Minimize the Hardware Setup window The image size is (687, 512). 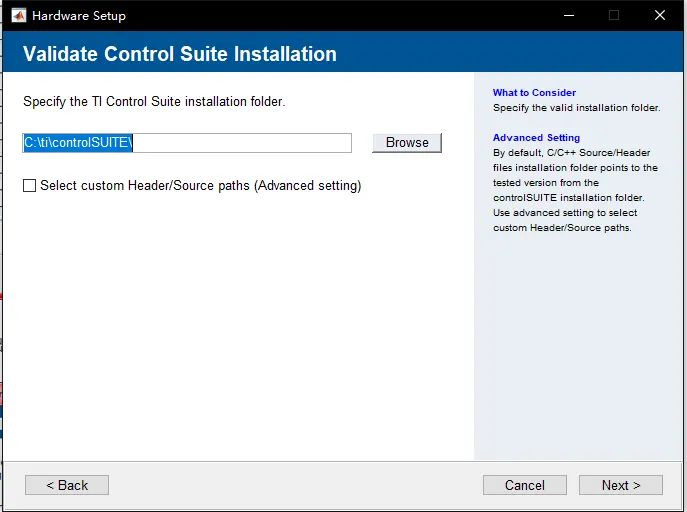tap(569, 15)
